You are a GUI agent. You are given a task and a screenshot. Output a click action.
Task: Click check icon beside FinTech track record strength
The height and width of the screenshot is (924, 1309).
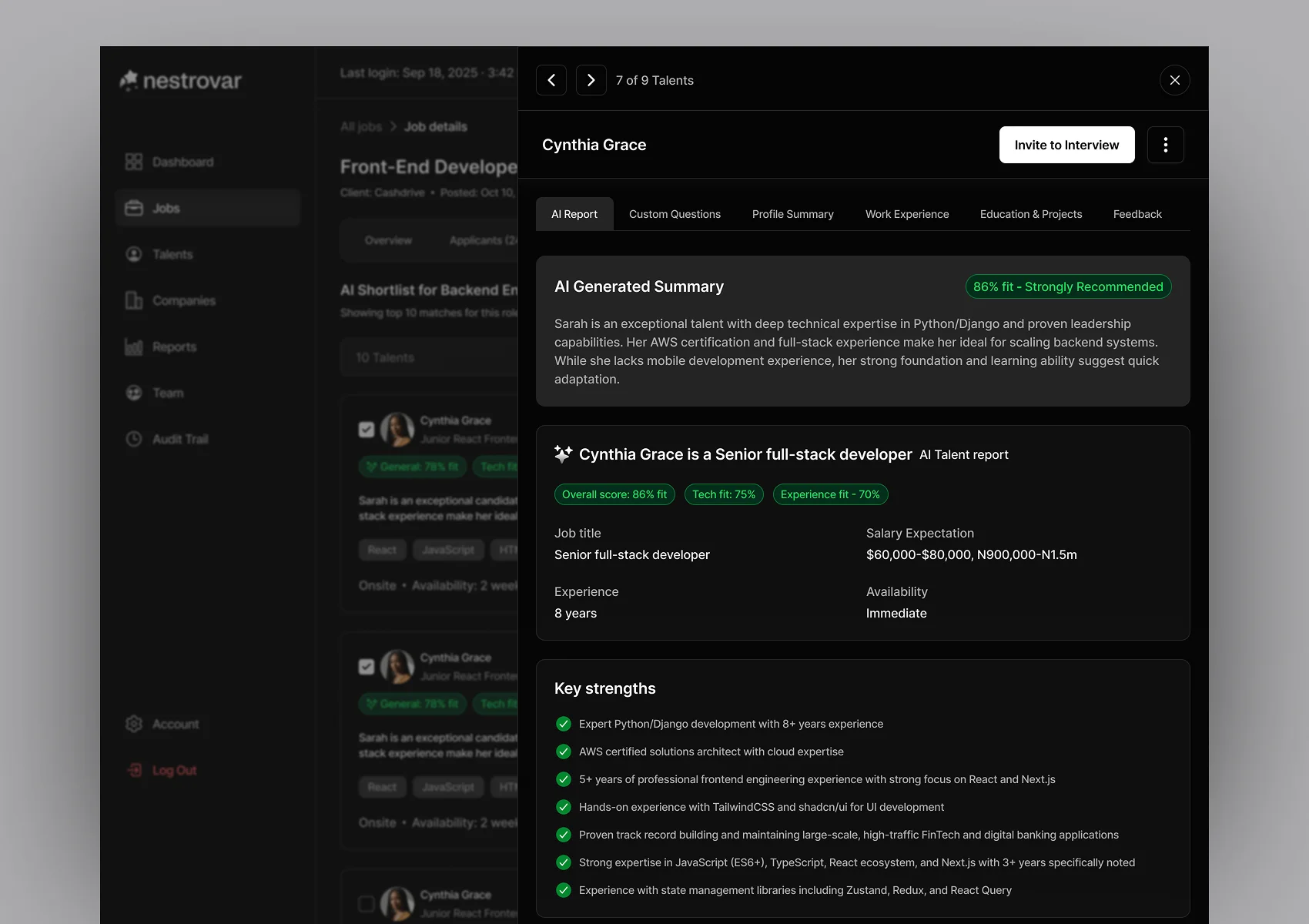[564, 835]
